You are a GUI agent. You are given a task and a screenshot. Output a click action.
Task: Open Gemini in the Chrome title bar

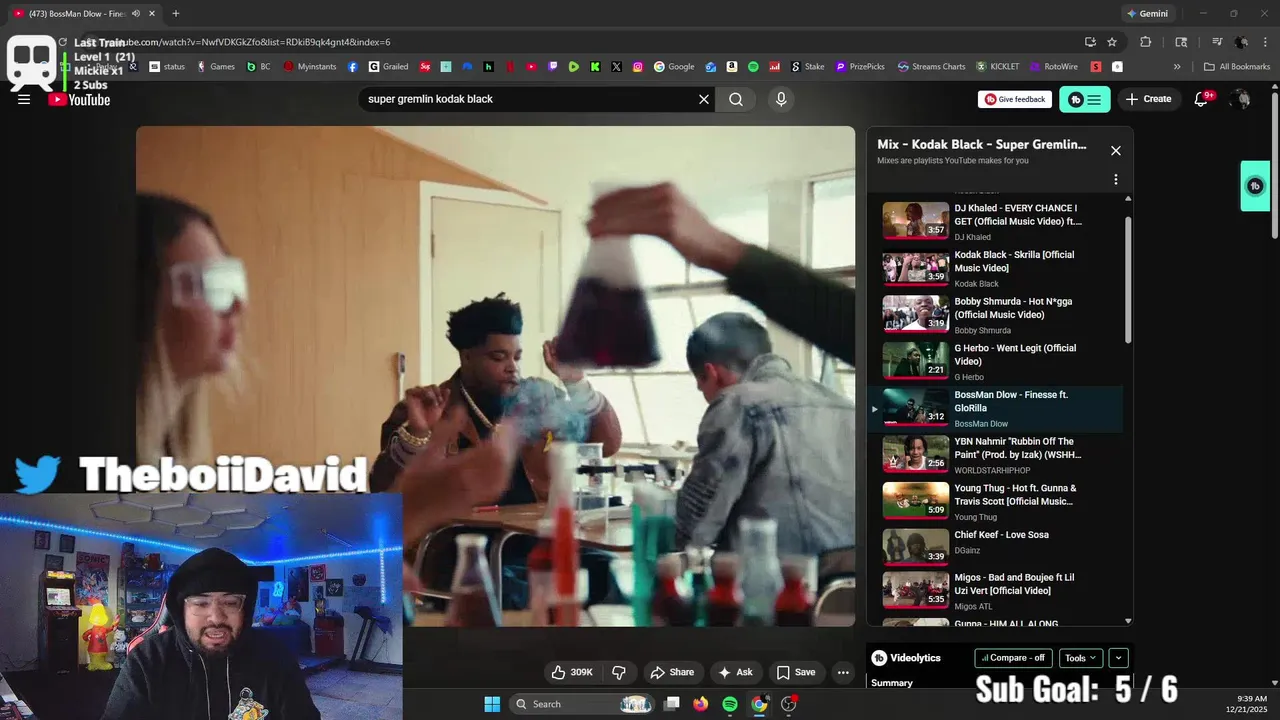[x=1147, y=14]
